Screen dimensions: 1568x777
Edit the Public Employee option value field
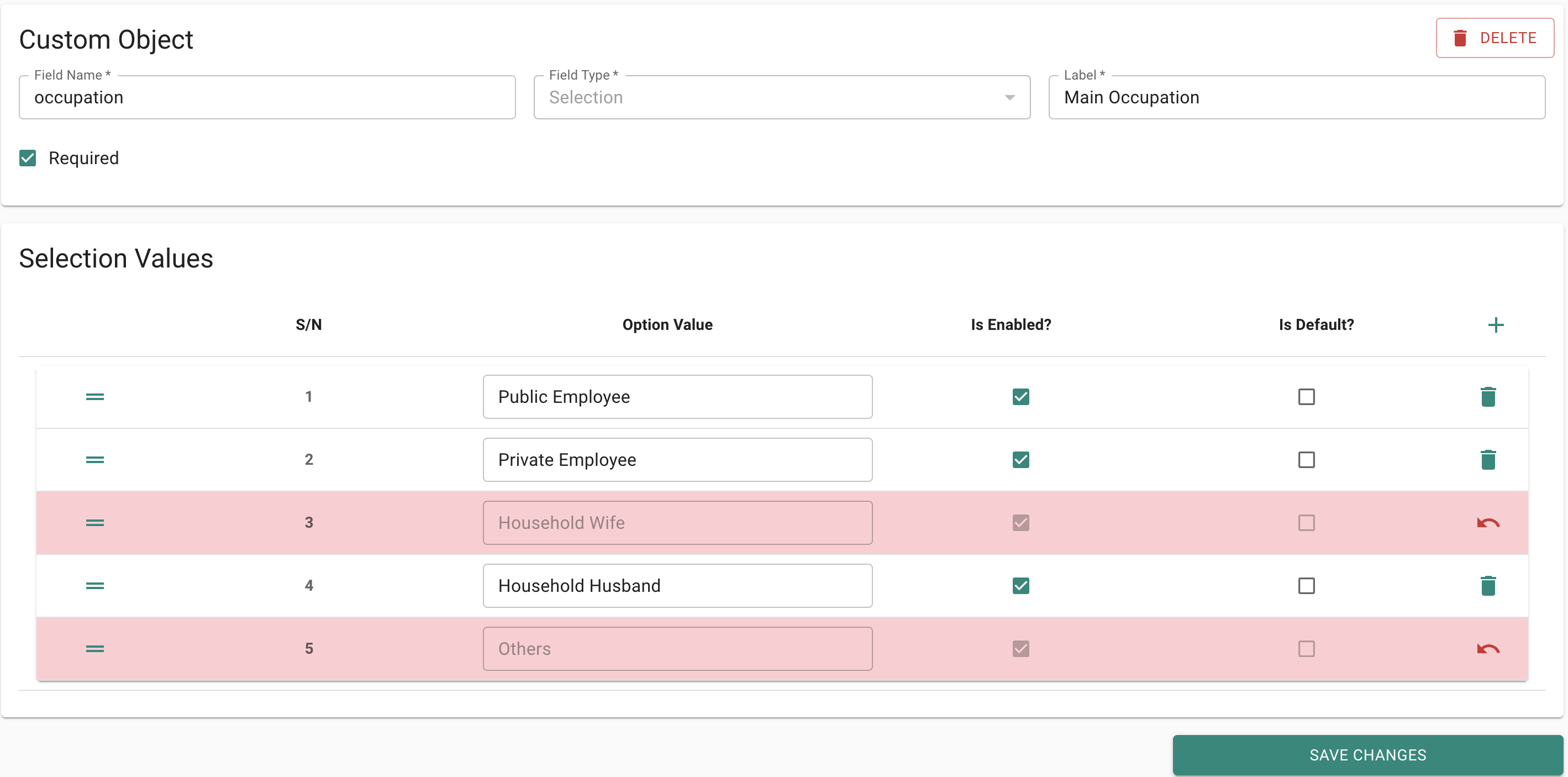point(677,396)
